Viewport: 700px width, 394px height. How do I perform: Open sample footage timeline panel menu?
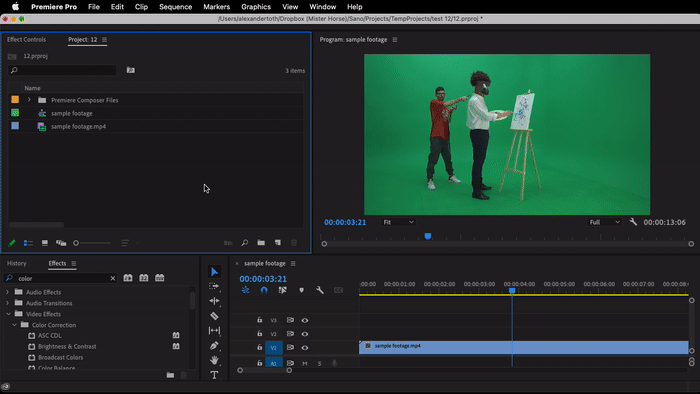pos(293,264)
